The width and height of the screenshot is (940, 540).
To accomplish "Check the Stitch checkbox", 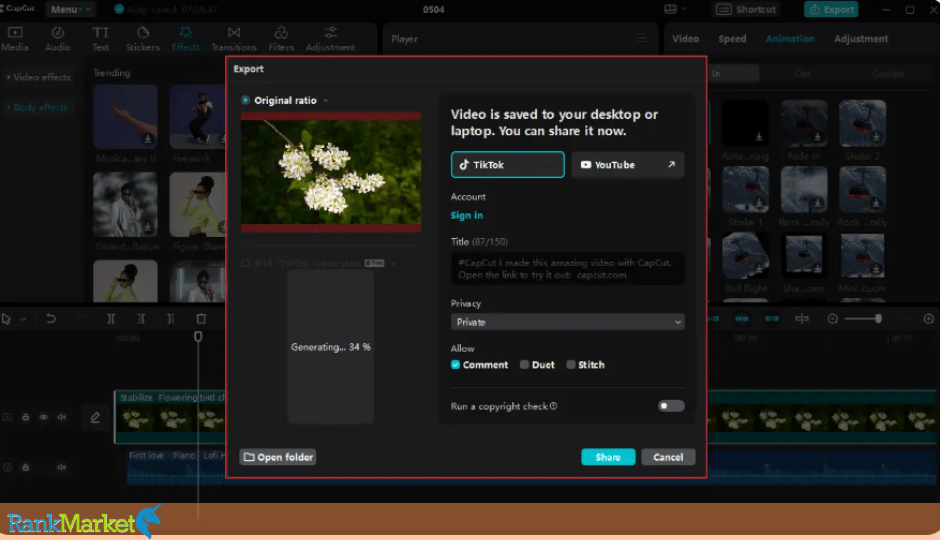I will pos(571,364).
